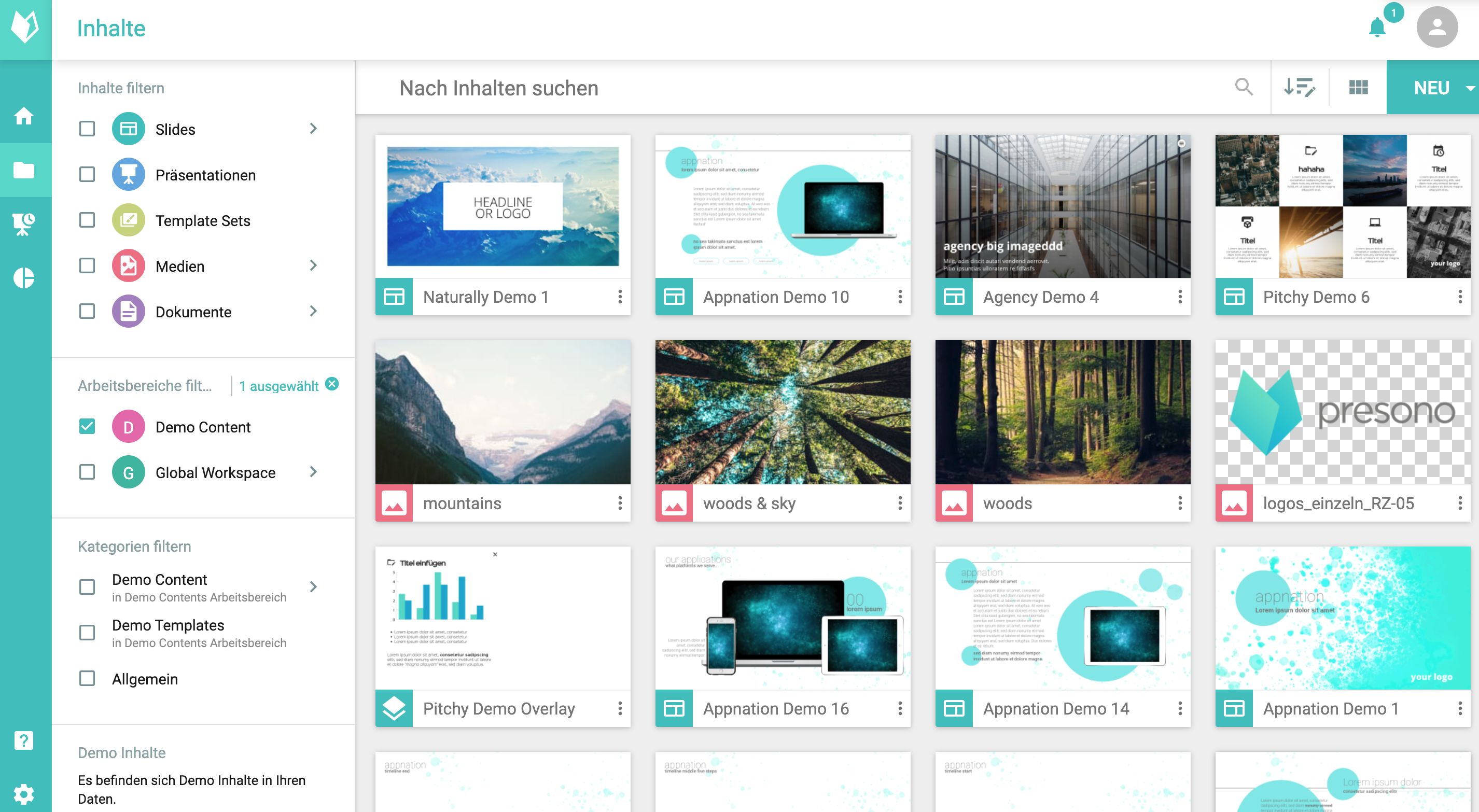Open the sort order icon

[1299, 87]
